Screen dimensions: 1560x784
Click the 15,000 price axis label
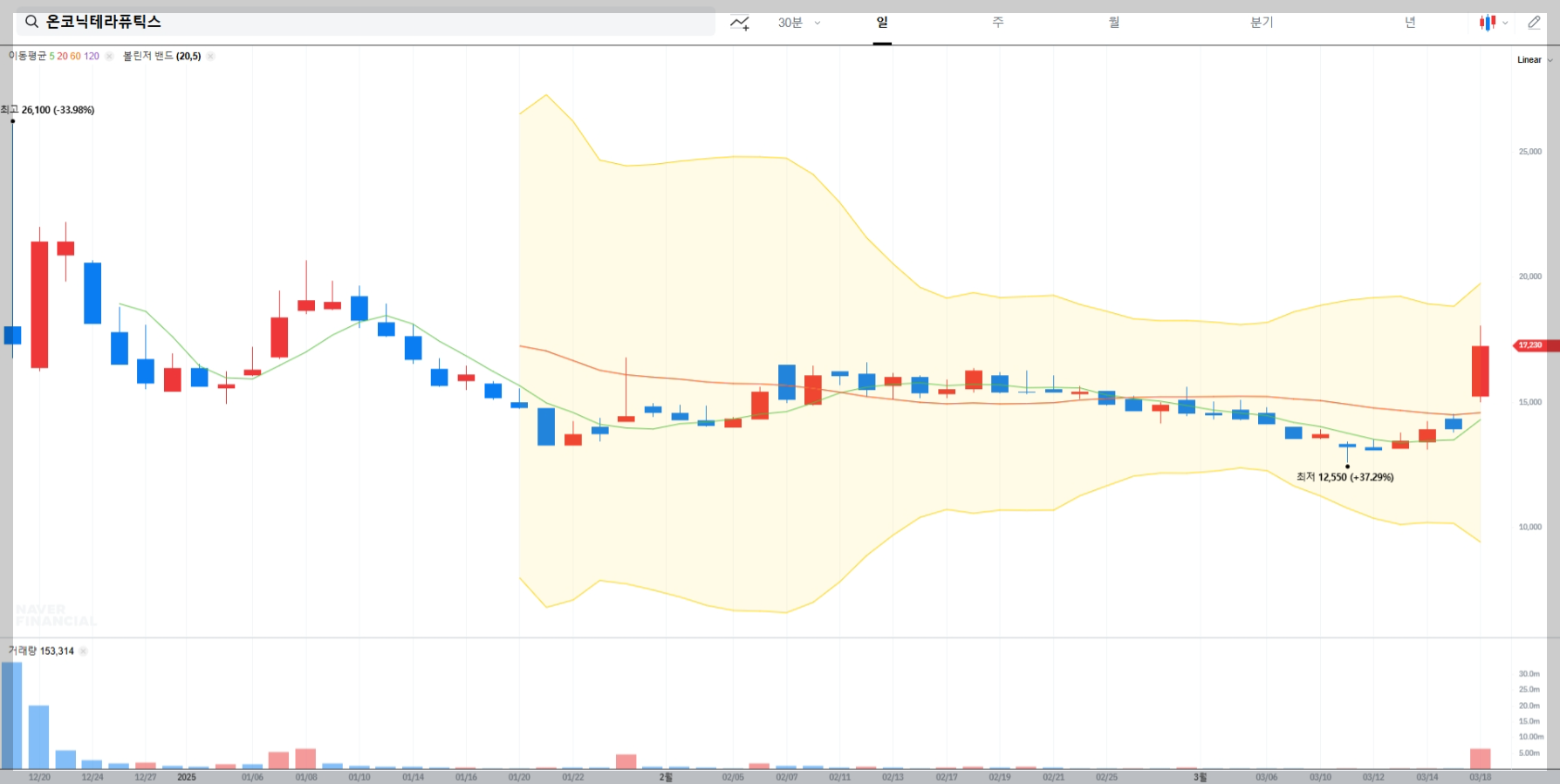pos(1529,402)
